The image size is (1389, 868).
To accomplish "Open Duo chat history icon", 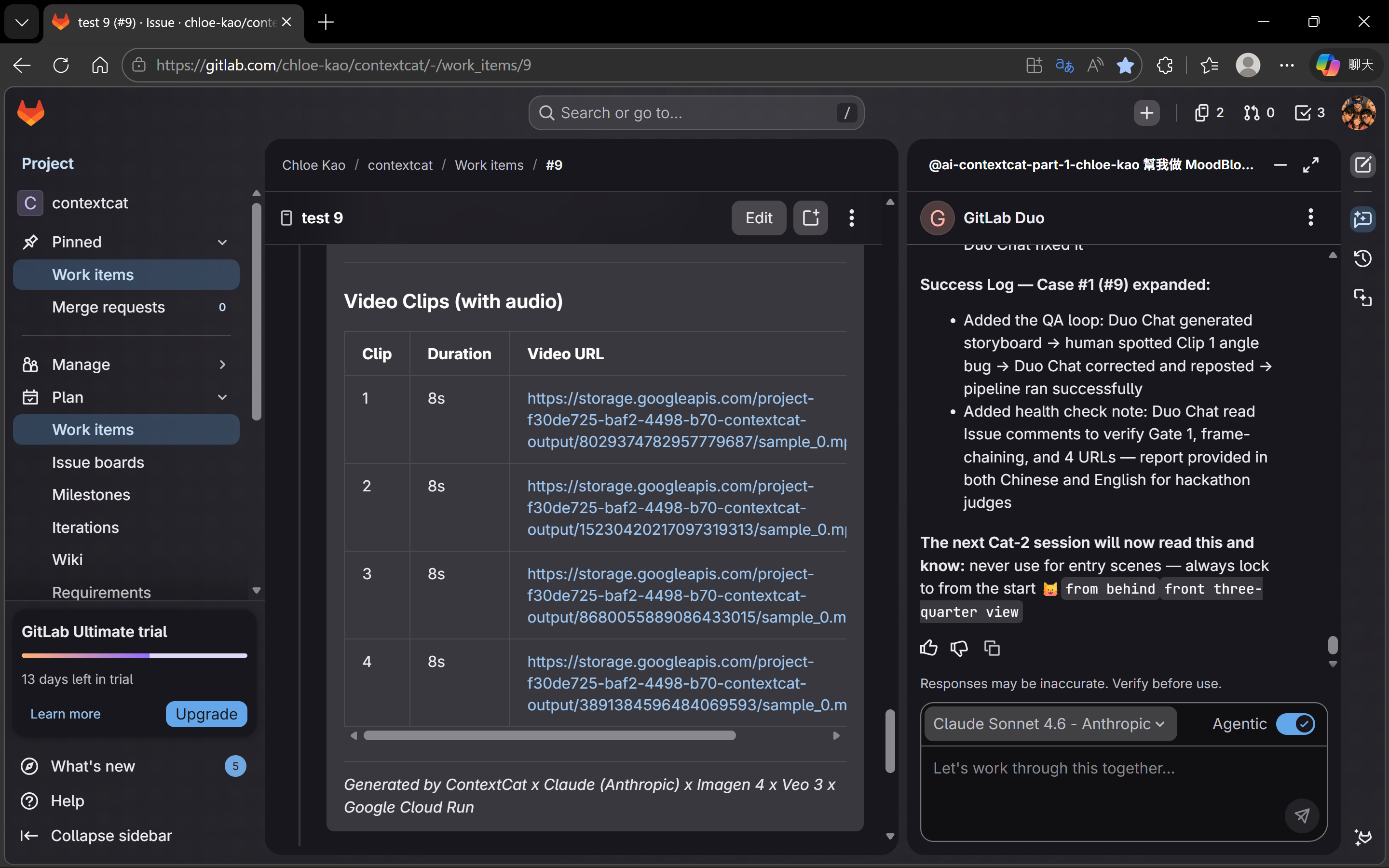I will click(1362, 258).
